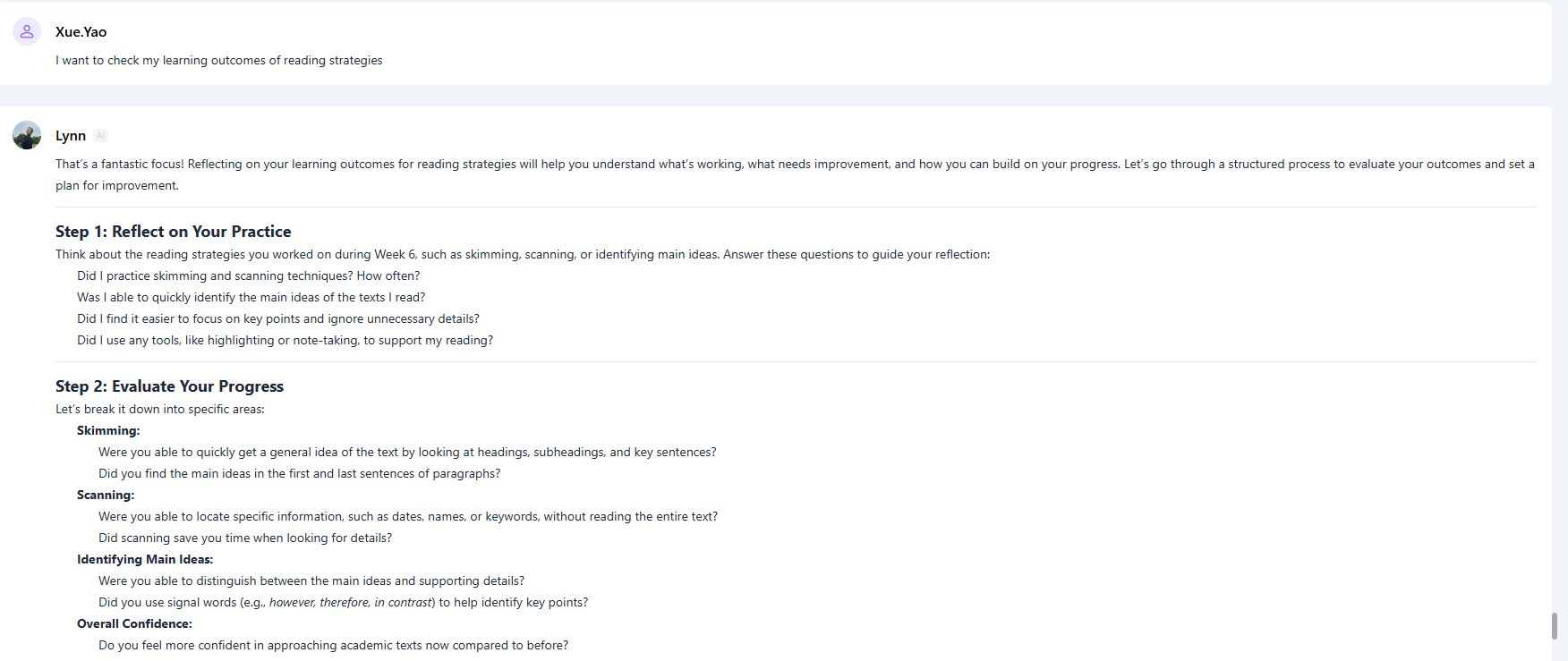
Task: Click the 'Step 2: Evaluate Your Progress' heading
Action: pyautogui.click(x=169, y=386)
